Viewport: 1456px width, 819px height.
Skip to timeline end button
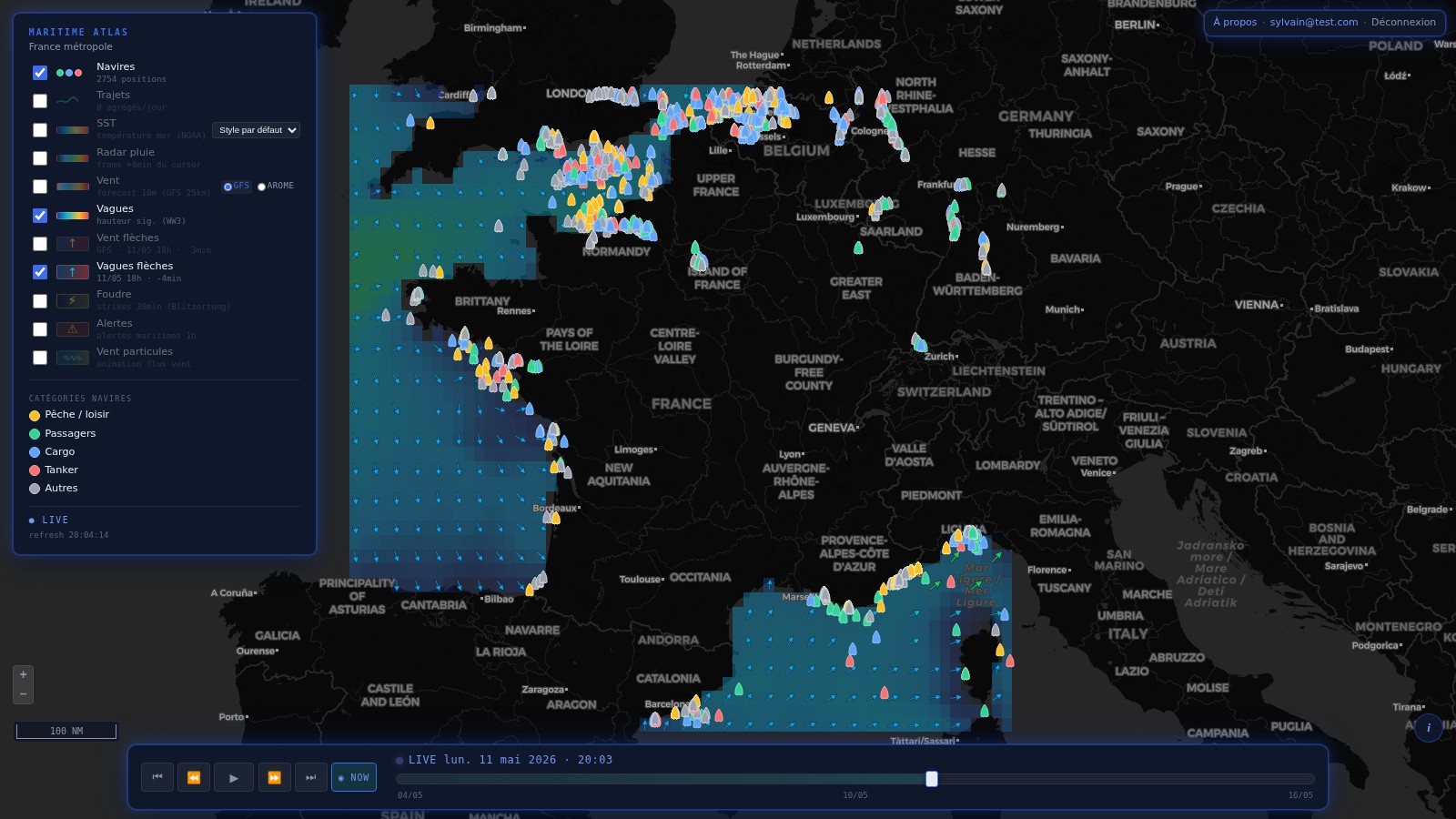click(311, 777)
